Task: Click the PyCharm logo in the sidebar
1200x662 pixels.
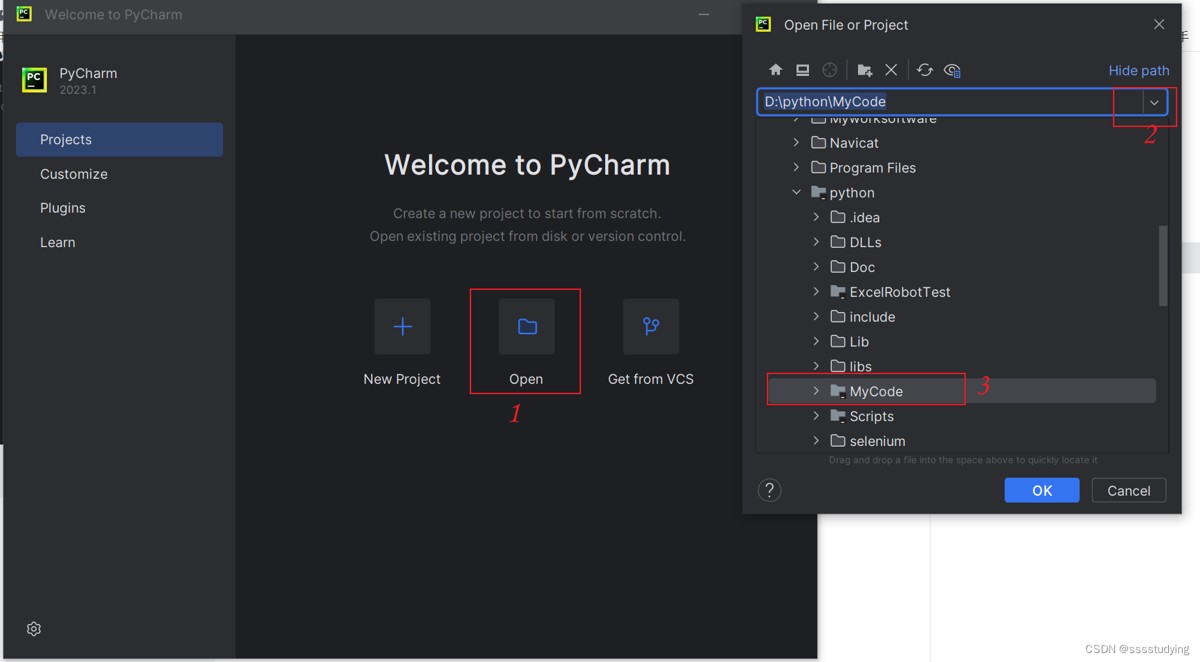Action: (34, 80)
